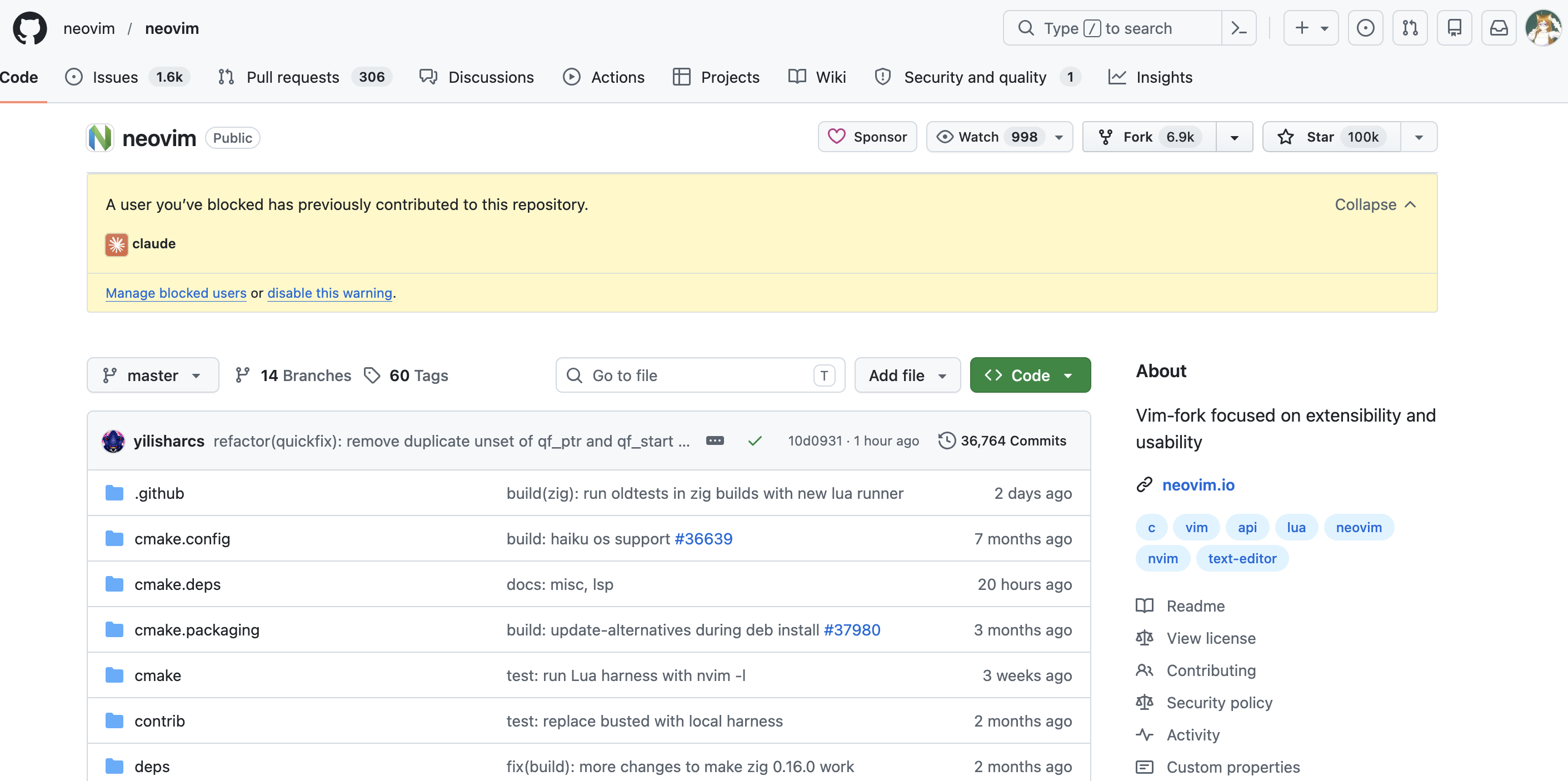Open the master branch selector dropdown
Screen dimensions: 1568x781
pos(153,375)
